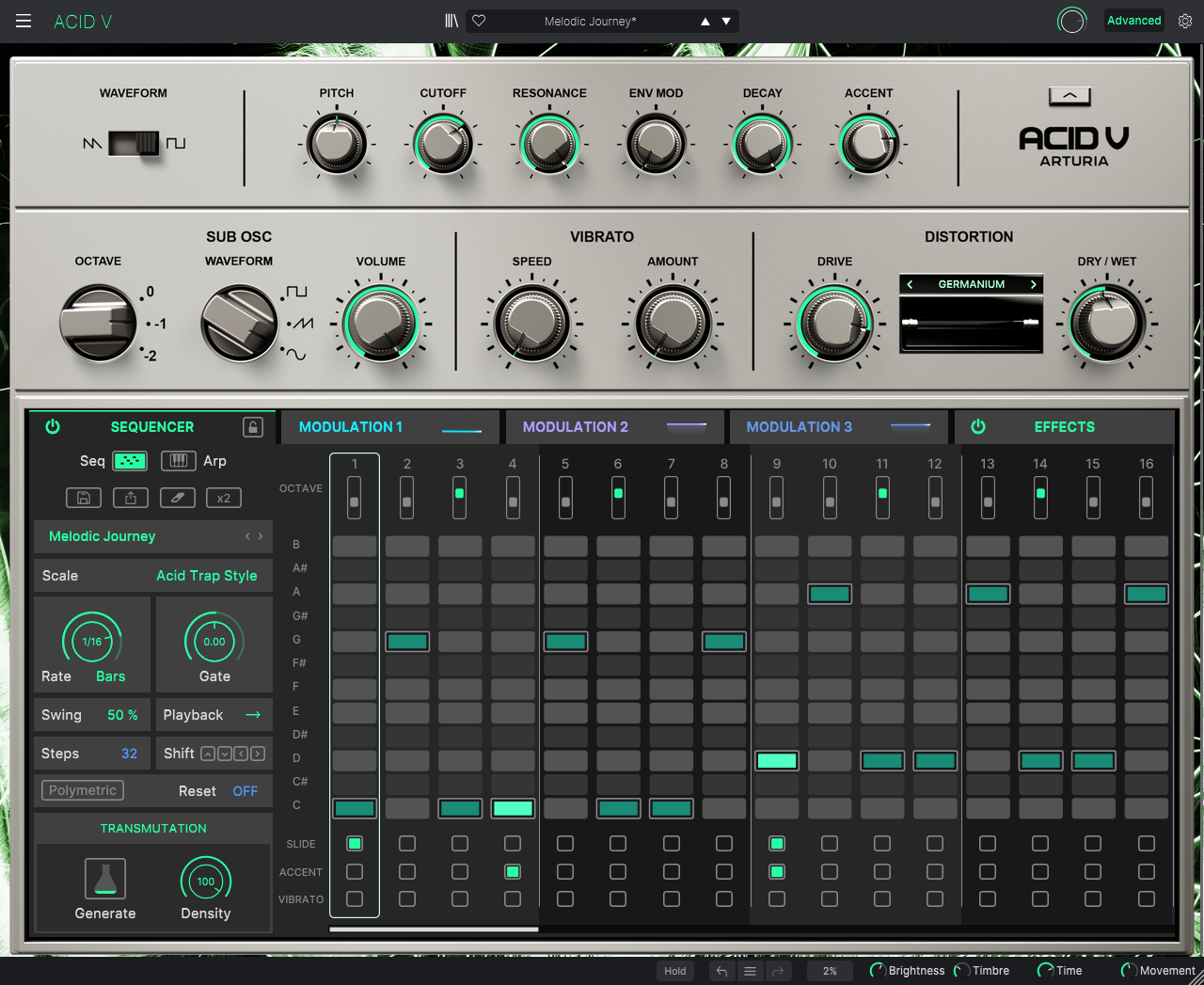Viewport: 1204px width, 985px height.
Task: Open the Modulation 3 tab
Action: [799, 427]
